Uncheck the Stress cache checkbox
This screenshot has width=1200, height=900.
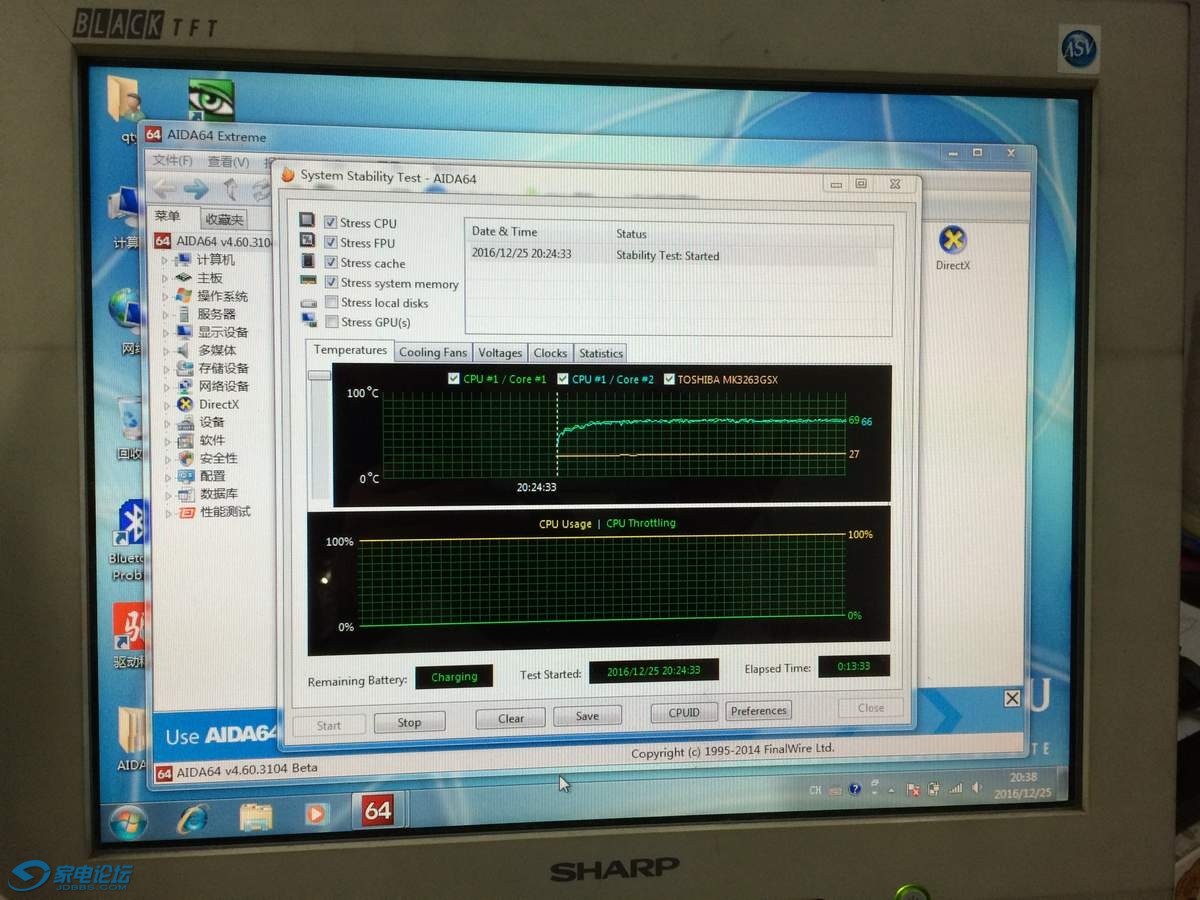[331, 262]
